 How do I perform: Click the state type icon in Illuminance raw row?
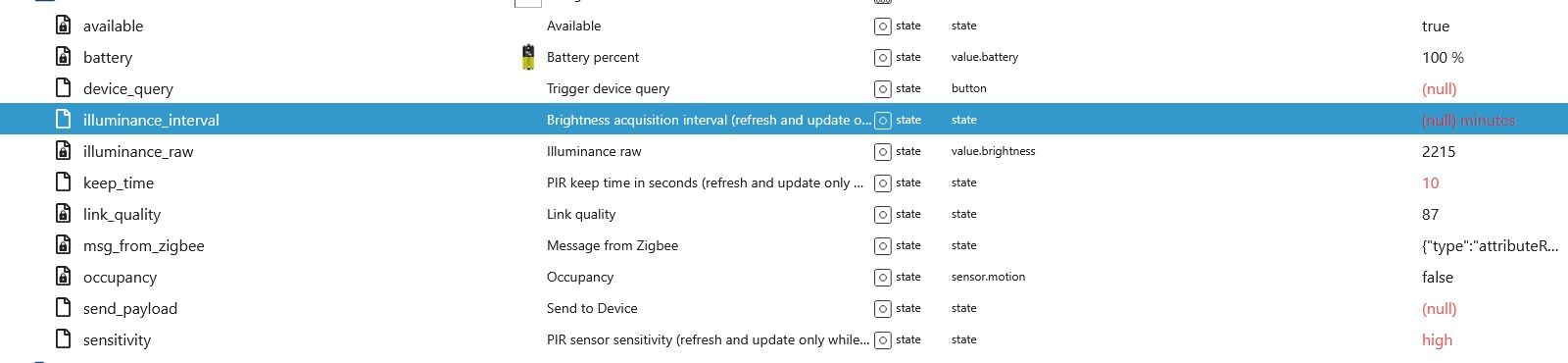click(883, 151)
